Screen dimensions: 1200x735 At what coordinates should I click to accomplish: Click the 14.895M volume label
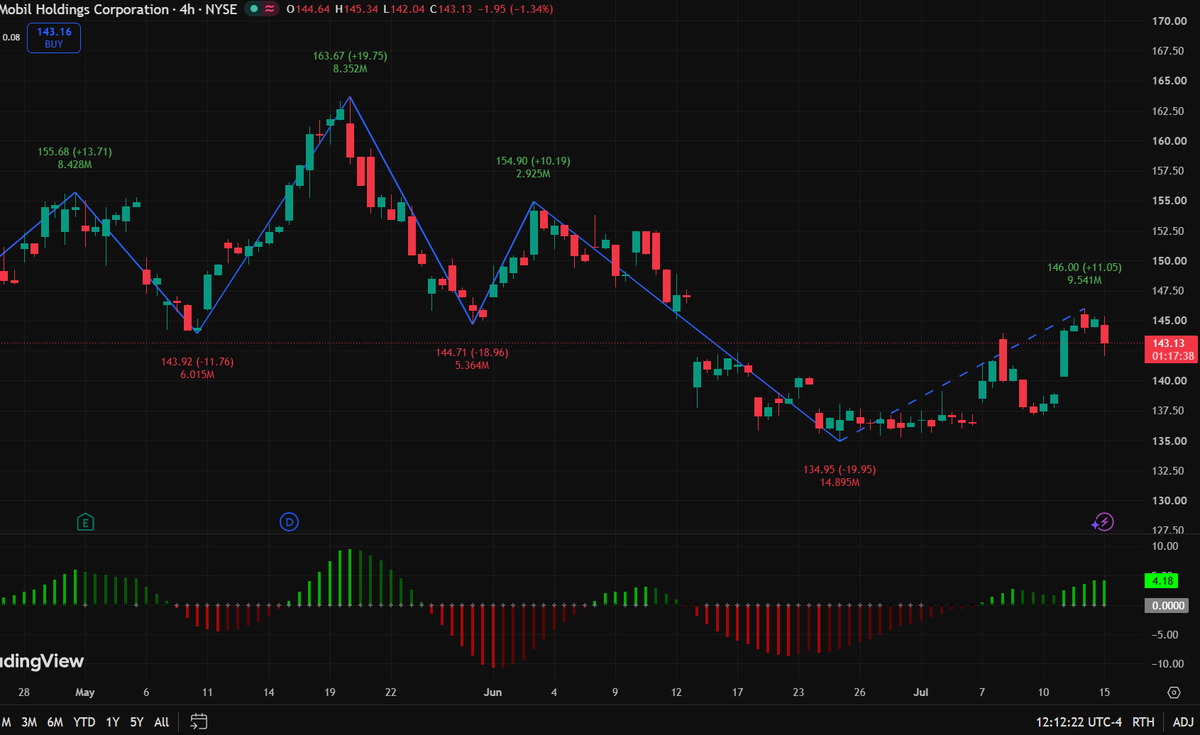[x=840, y=482]
